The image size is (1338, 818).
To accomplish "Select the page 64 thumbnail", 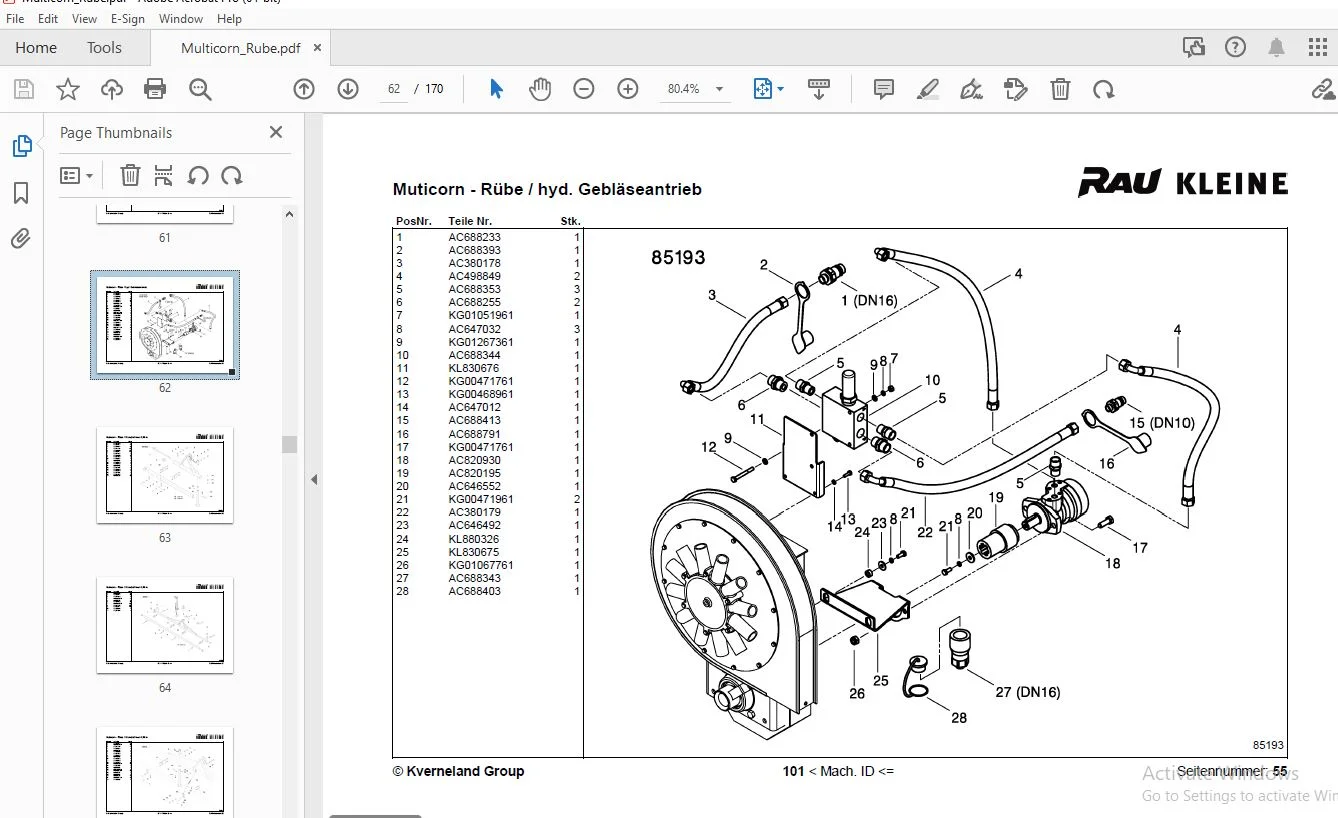I will tap(165, 625).
